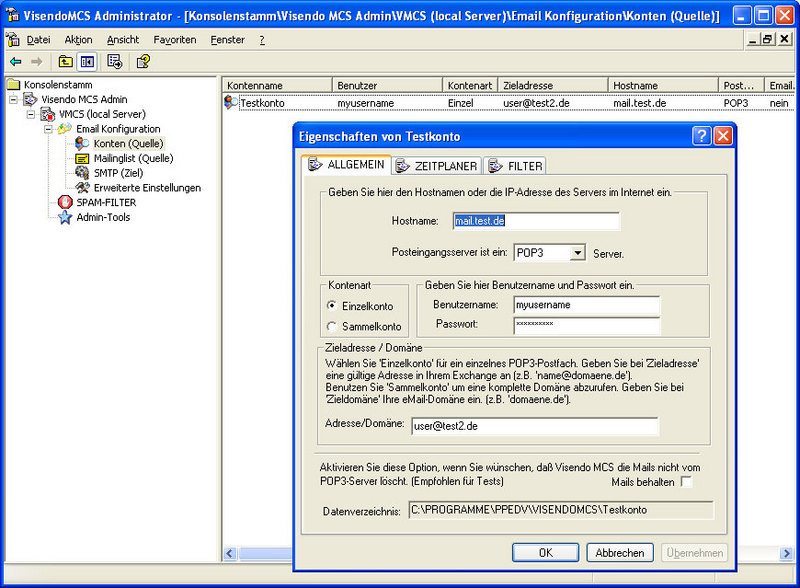Click the Konten (Quelle) tree icon
The image size is (800, 588).
tap(82, 143)
